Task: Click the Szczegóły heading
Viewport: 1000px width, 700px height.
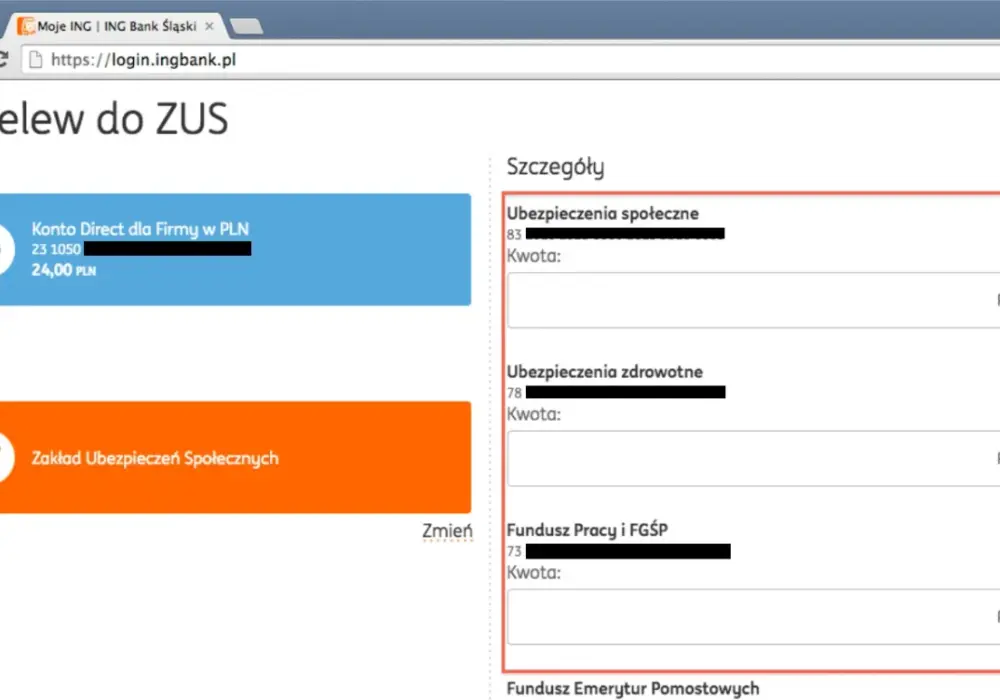Action: (x=555, y=167)
